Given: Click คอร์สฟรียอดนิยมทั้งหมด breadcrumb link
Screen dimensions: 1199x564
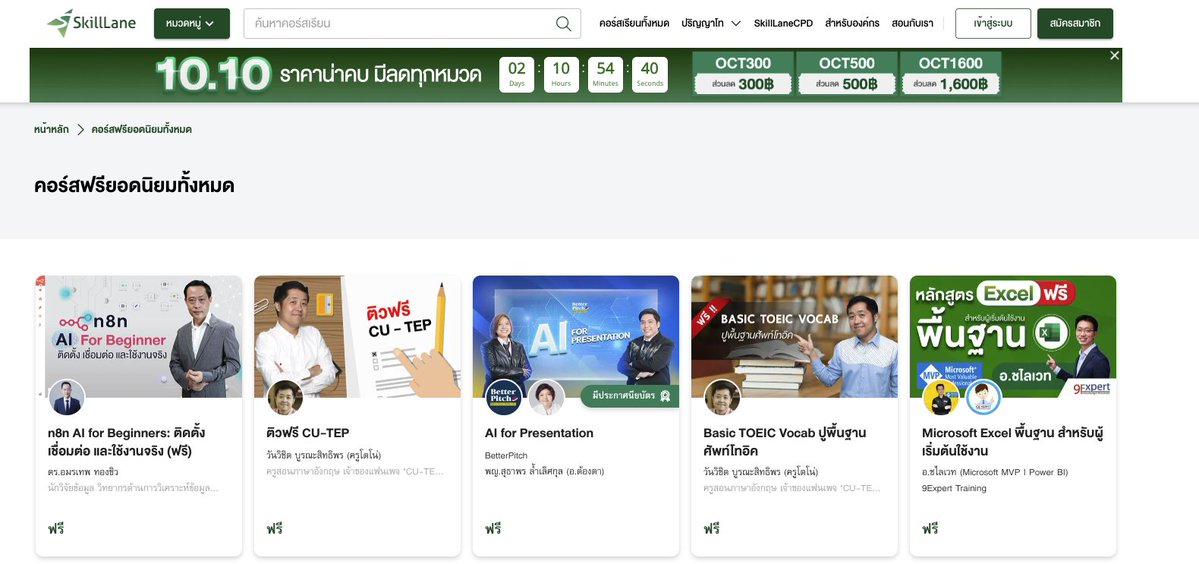Looking at the screenshot, I should tap(141, 129).
